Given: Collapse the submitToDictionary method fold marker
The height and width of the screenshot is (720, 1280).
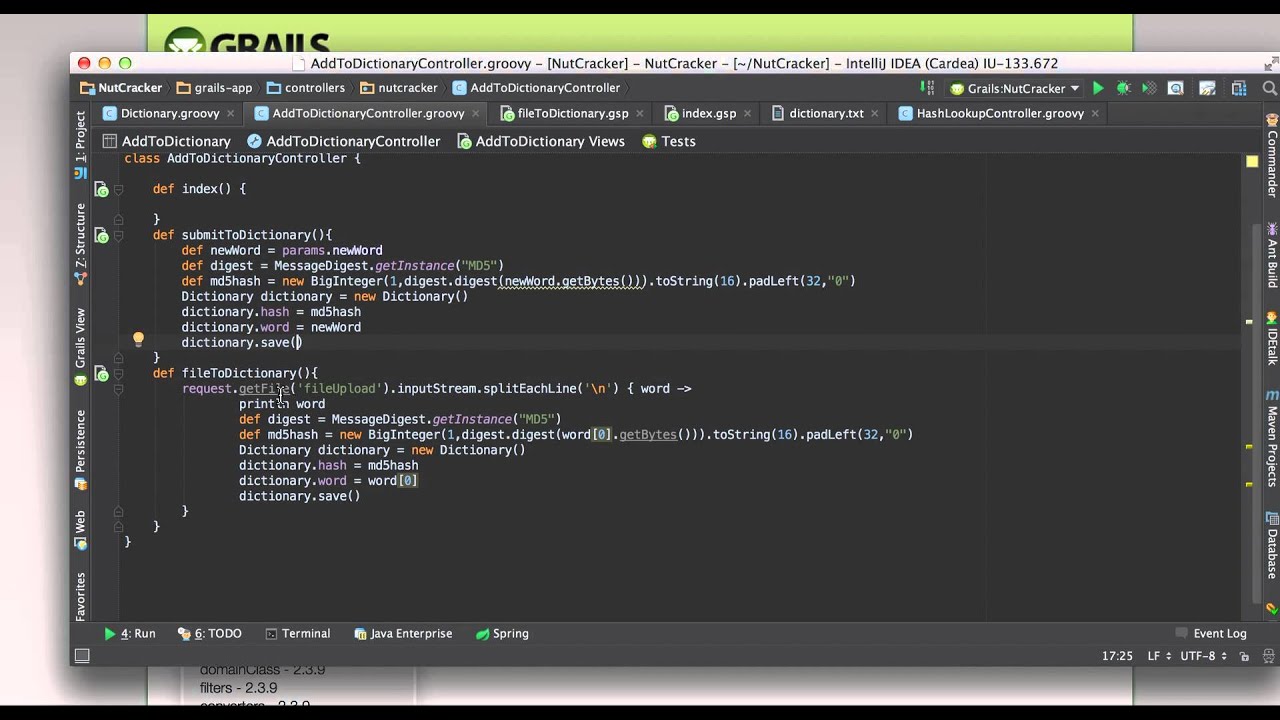Looking at the screenshot, I should pos(118,236).
